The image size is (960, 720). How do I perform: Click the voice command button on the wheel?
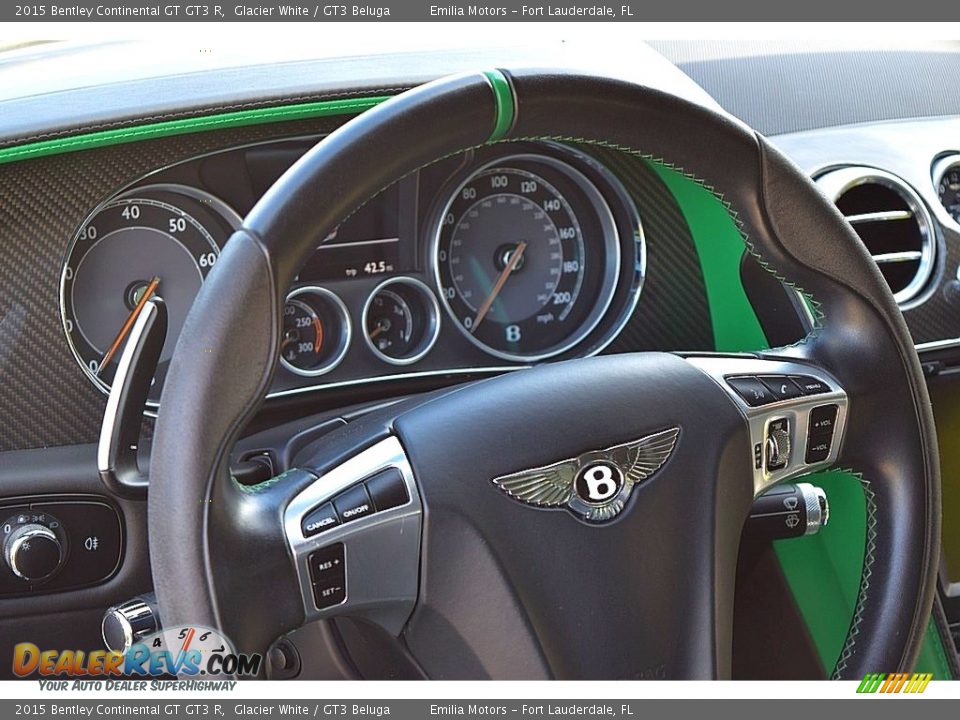click(x=751, y=390)
